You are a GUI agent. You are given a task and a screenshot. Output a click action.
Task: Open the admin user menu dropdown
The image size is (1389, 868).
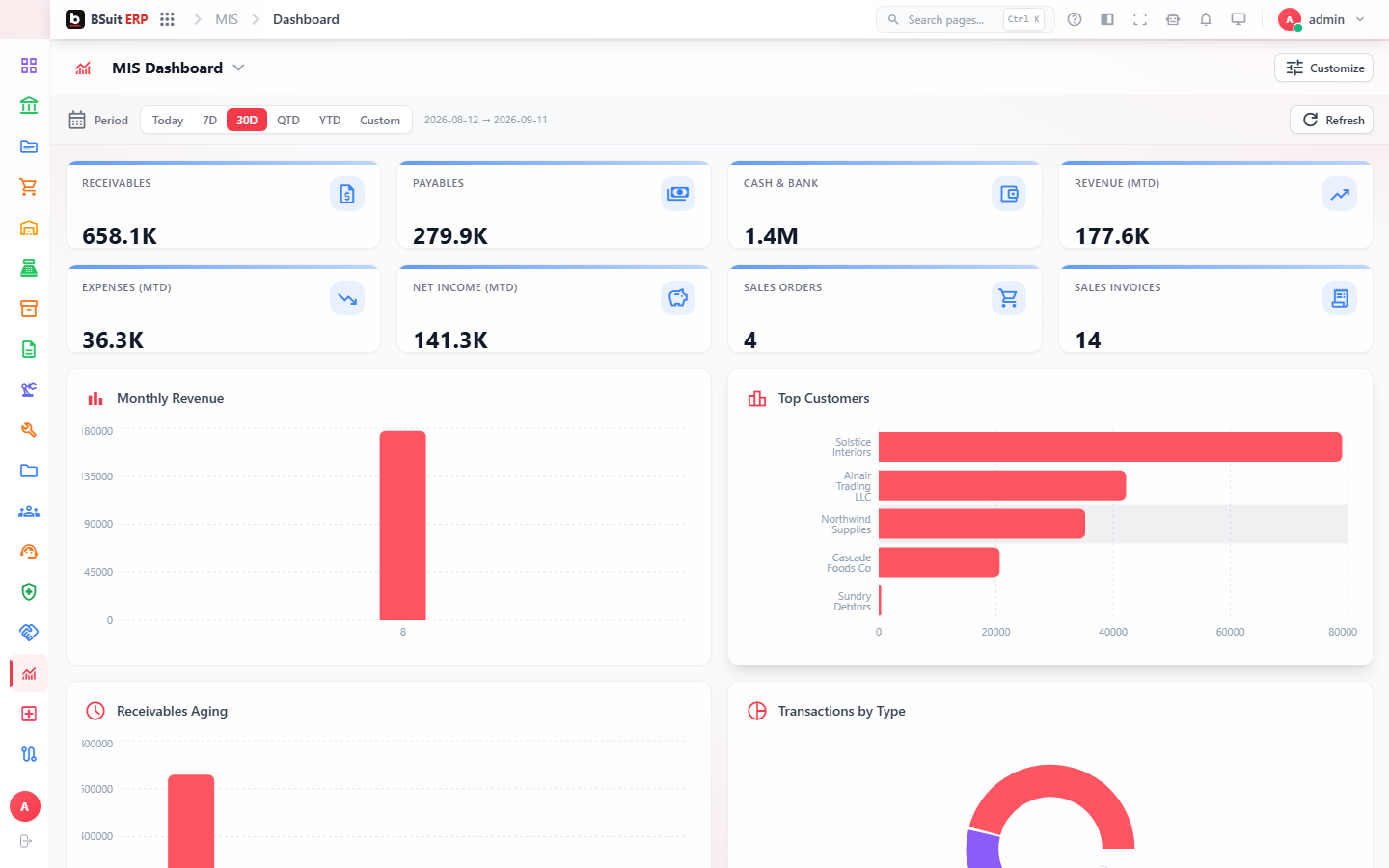click(1322, 19)
